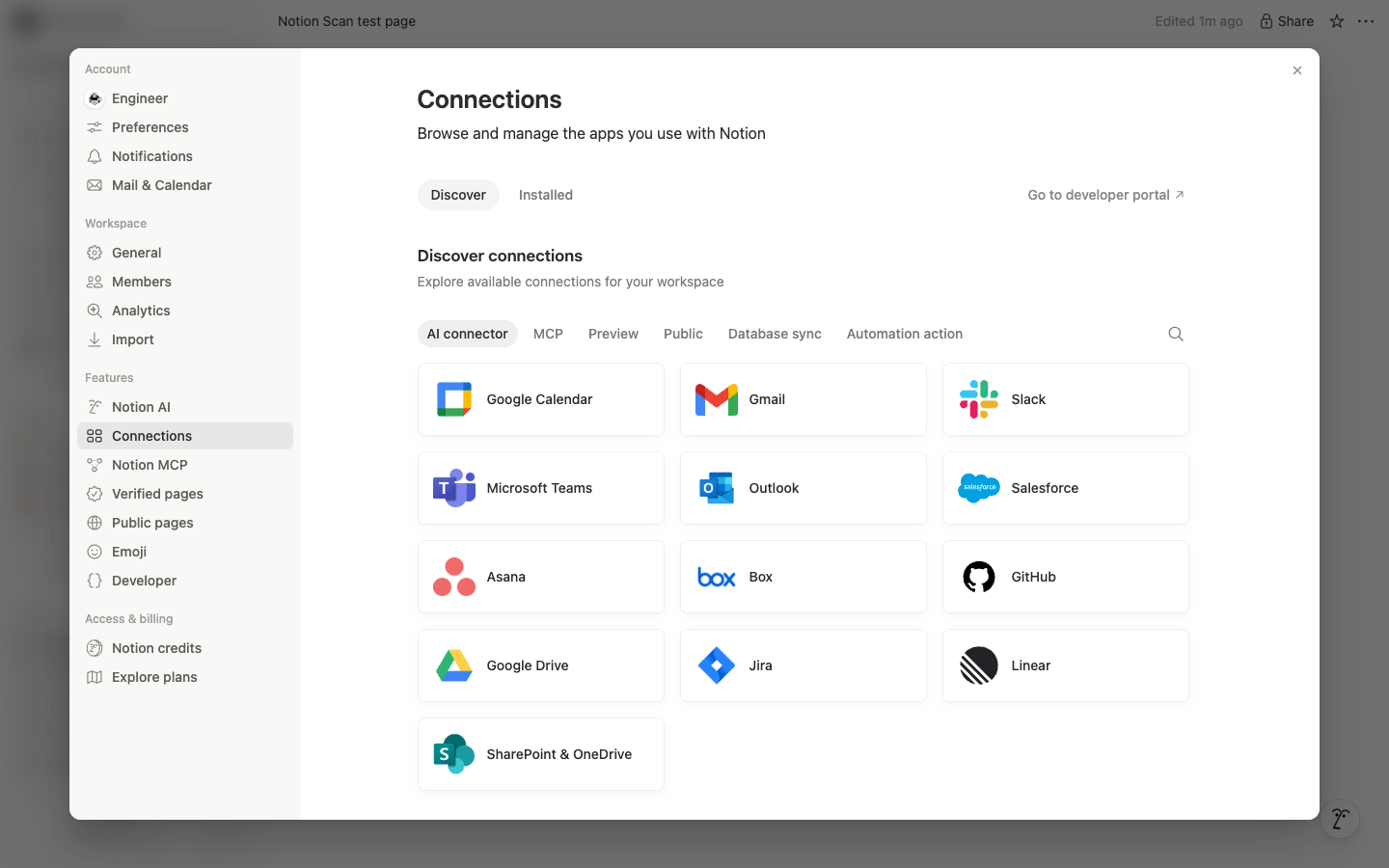The image size is (1389, 868).
Task: Click the SharePoint & OneDrive logo
Action: tap(454, 754)
